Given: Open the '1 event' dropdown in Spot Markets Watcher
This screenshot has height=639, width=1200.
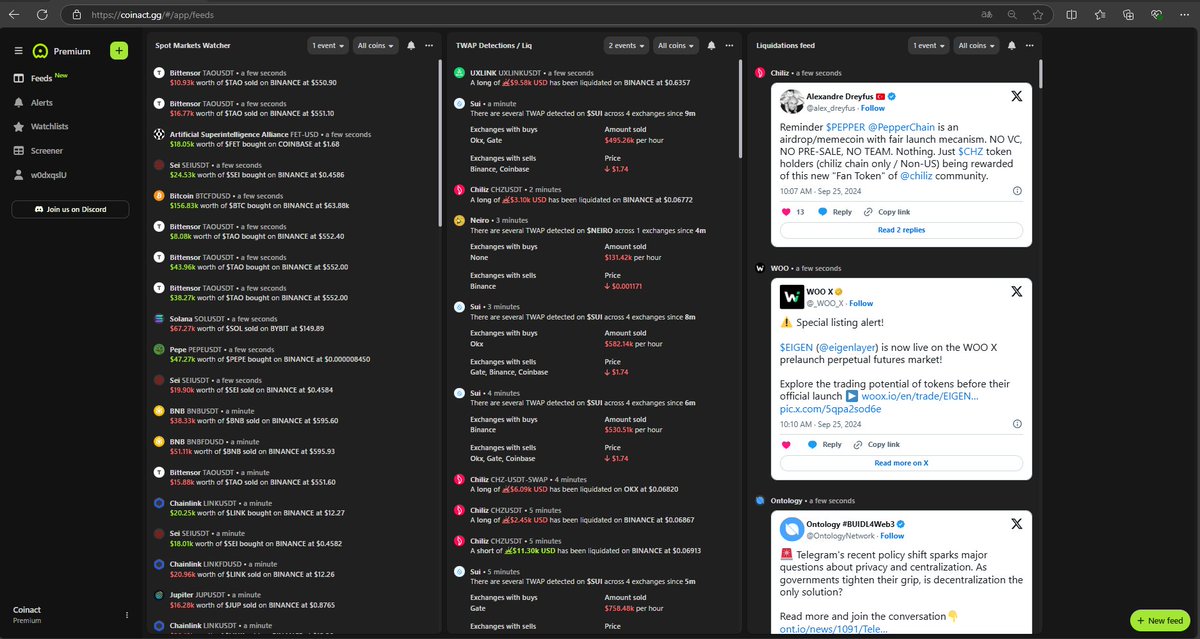Looking at the screenshot, I should click(329, 46).
